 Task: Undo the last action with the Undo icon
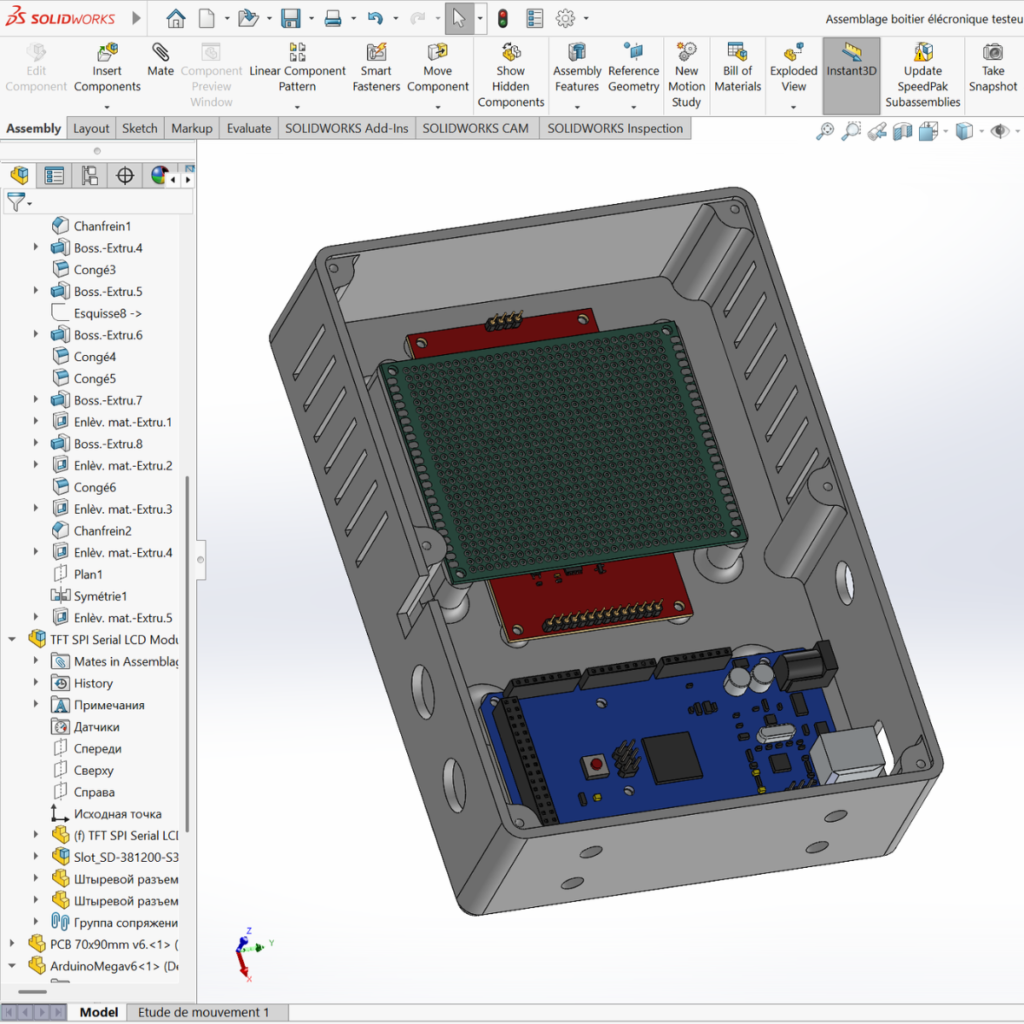tap(375, 18)
